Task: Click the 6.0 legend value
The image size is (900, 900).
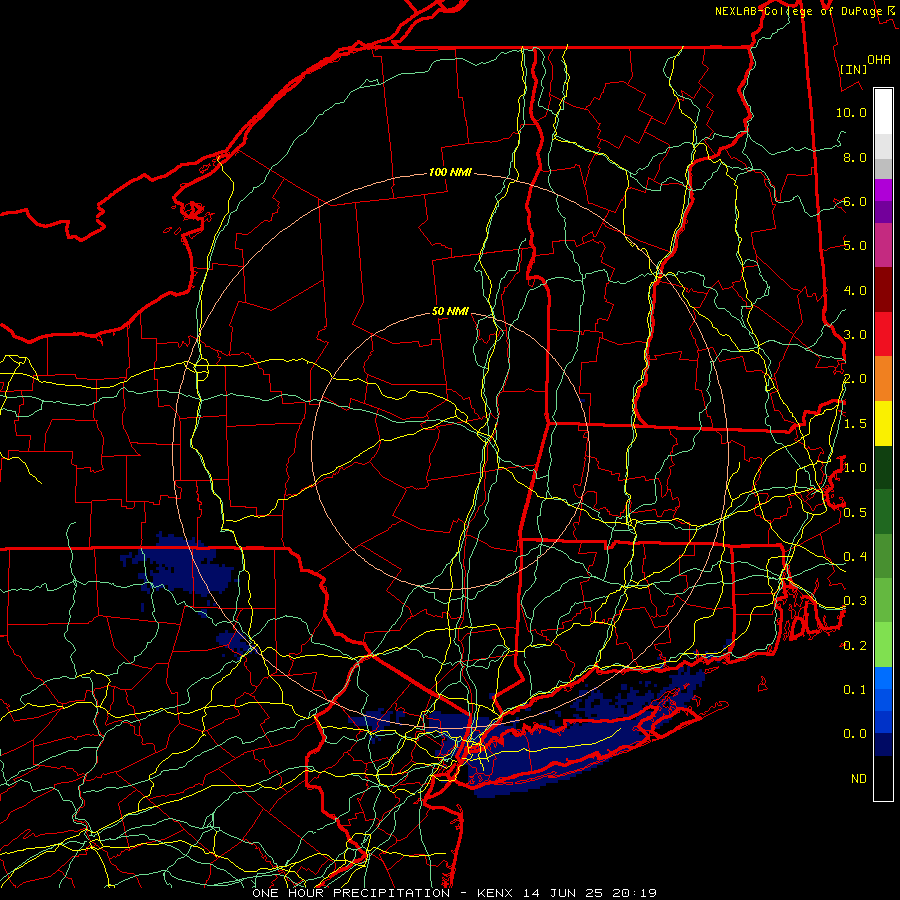Action: pos(855,201)
